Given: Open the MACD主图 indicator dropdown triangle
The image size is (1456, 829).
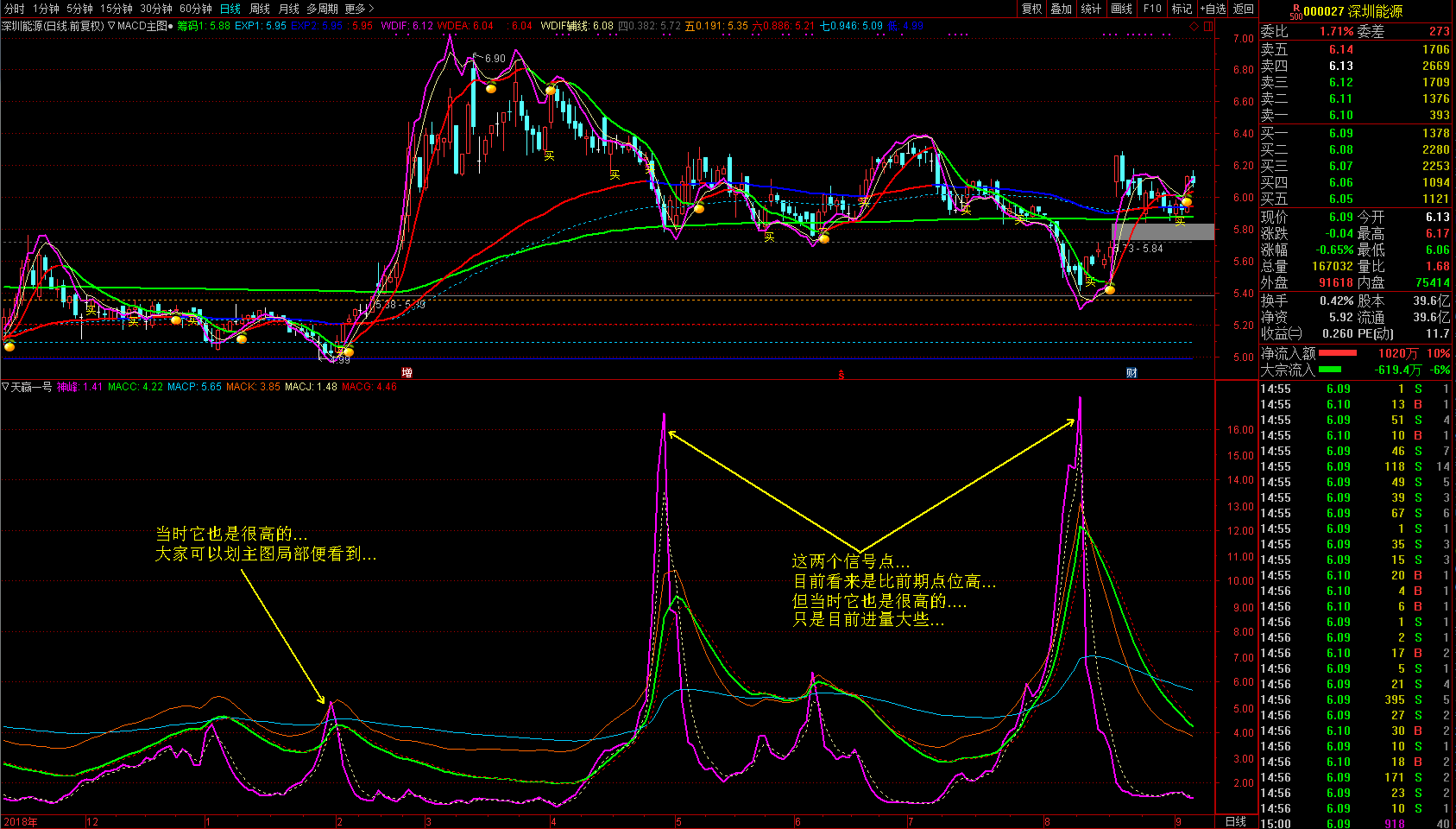Looking at the screenshot, I should pyautogui.click(x=111, y=26).
